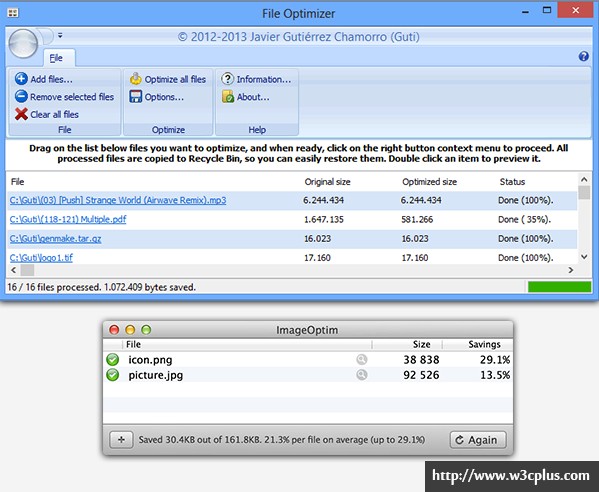This screenshot has height=492, width=599.
Task: Click the Information question mark icon
Action: pyautogui.click(x=228, y=79)
